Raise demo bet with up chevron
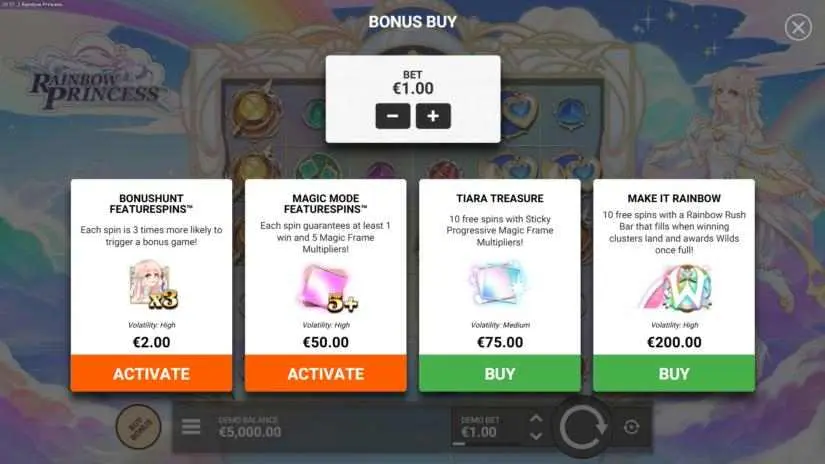 [536, 419]
